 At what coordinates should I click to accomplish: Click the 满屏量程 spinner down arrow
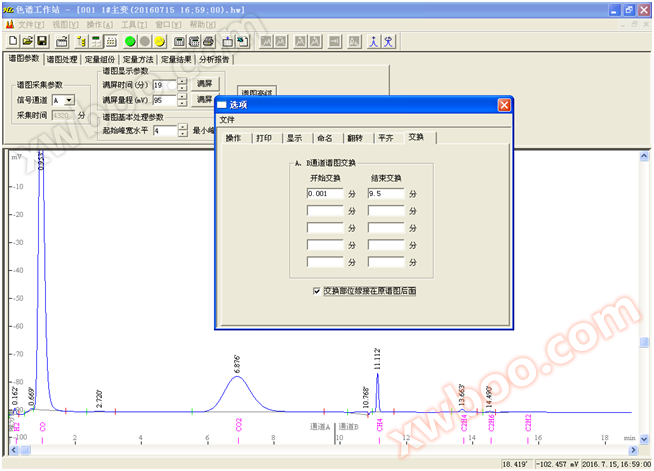182,103
